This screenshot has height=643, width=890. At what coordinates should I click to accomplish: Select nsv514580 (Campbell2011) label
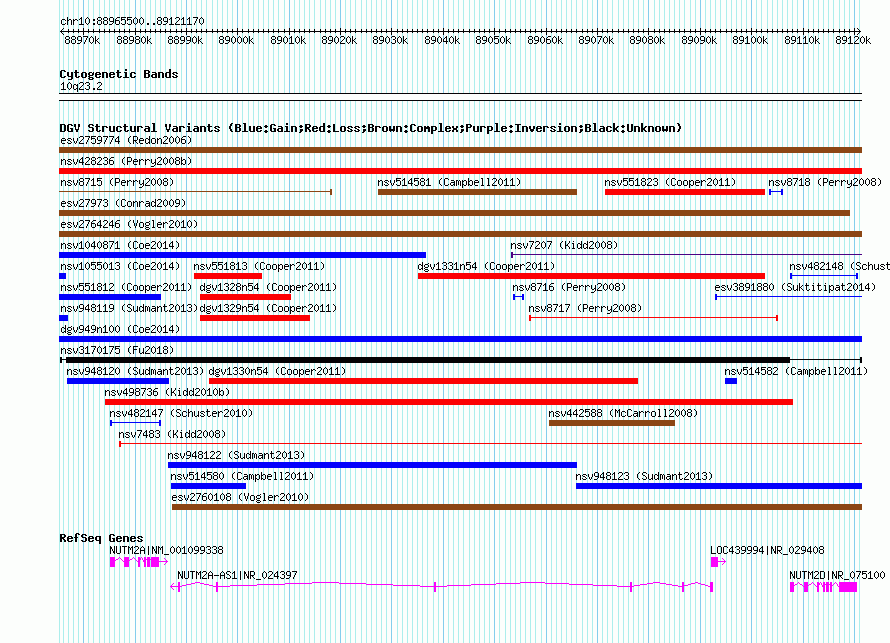(242, 476)
